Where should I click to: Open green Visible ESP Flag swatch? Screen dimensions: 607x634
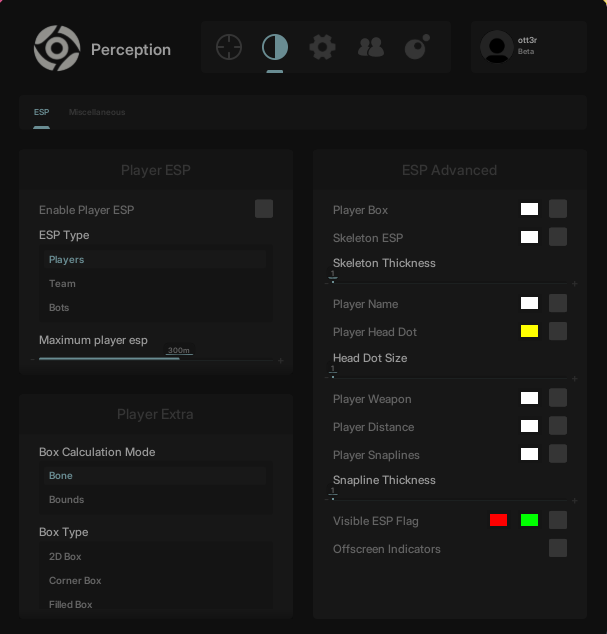click(529, 520)
